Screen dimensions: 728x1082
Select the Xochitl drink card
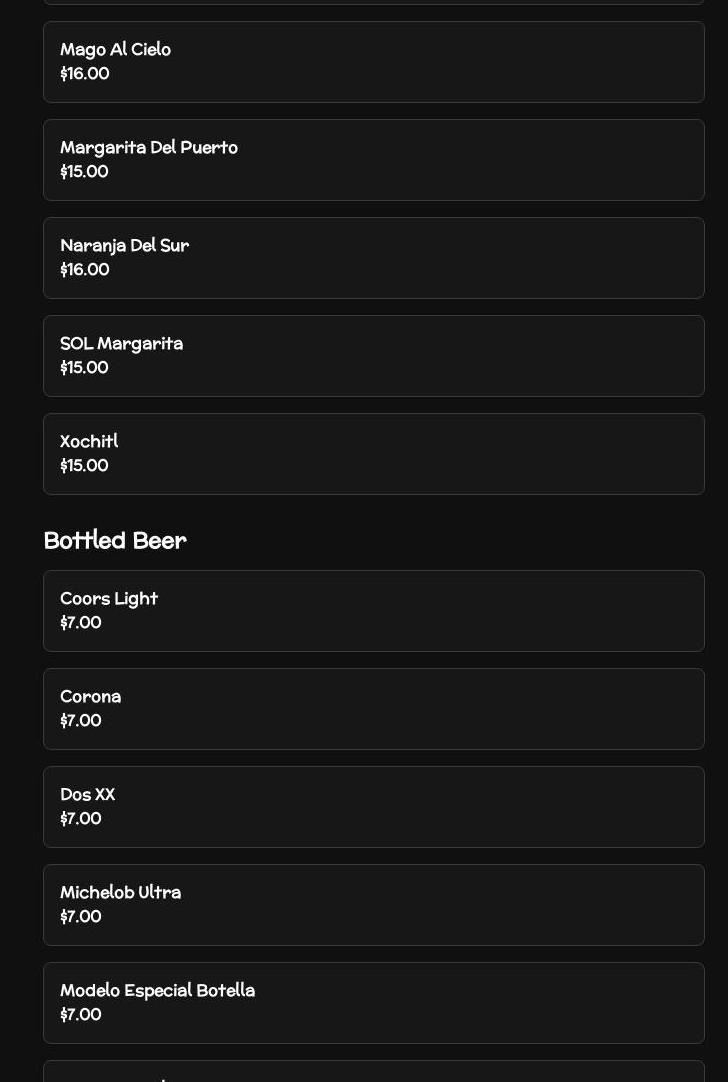(373, 454)
